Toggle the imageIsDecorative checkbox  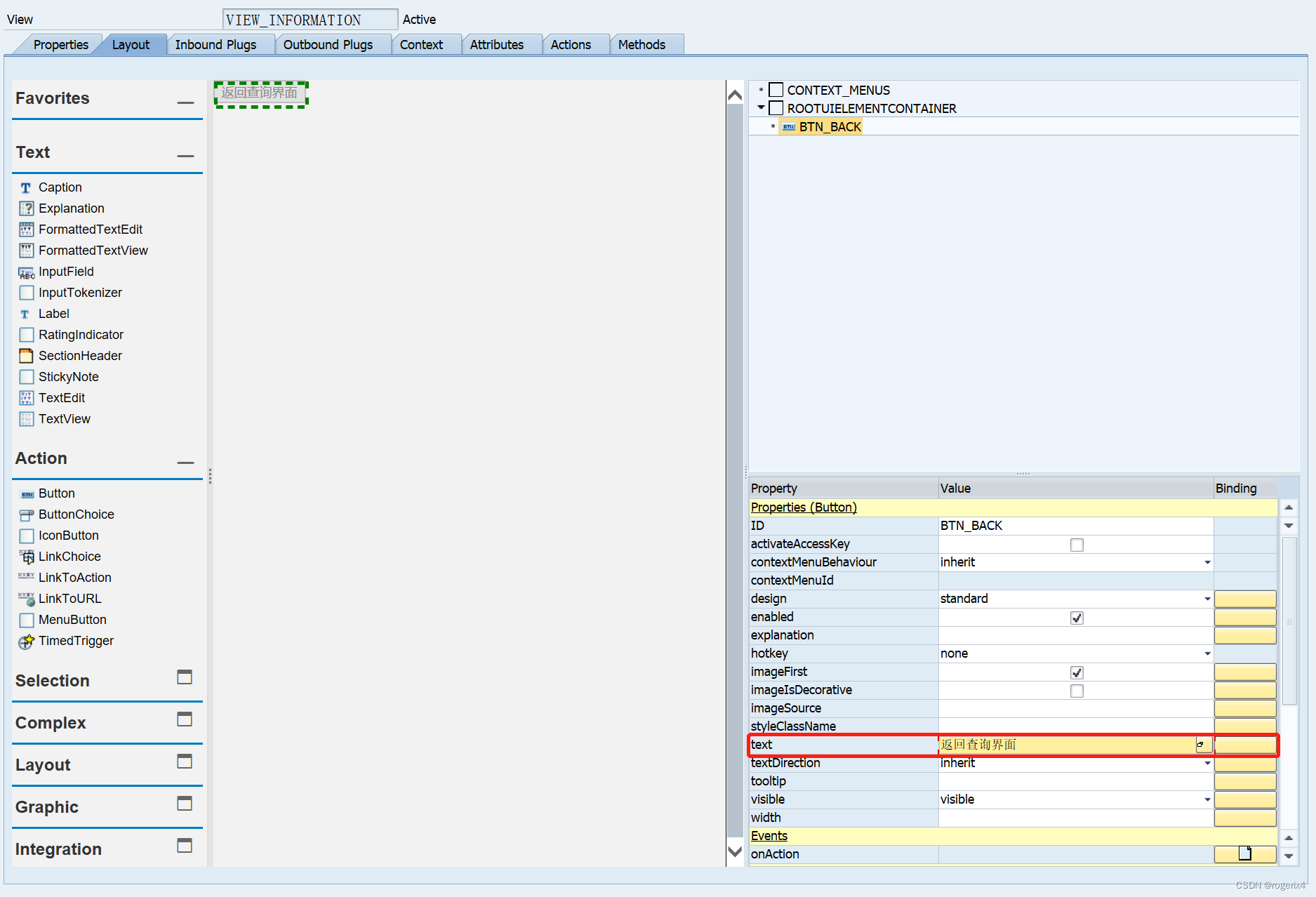(x=1077, y=691)
